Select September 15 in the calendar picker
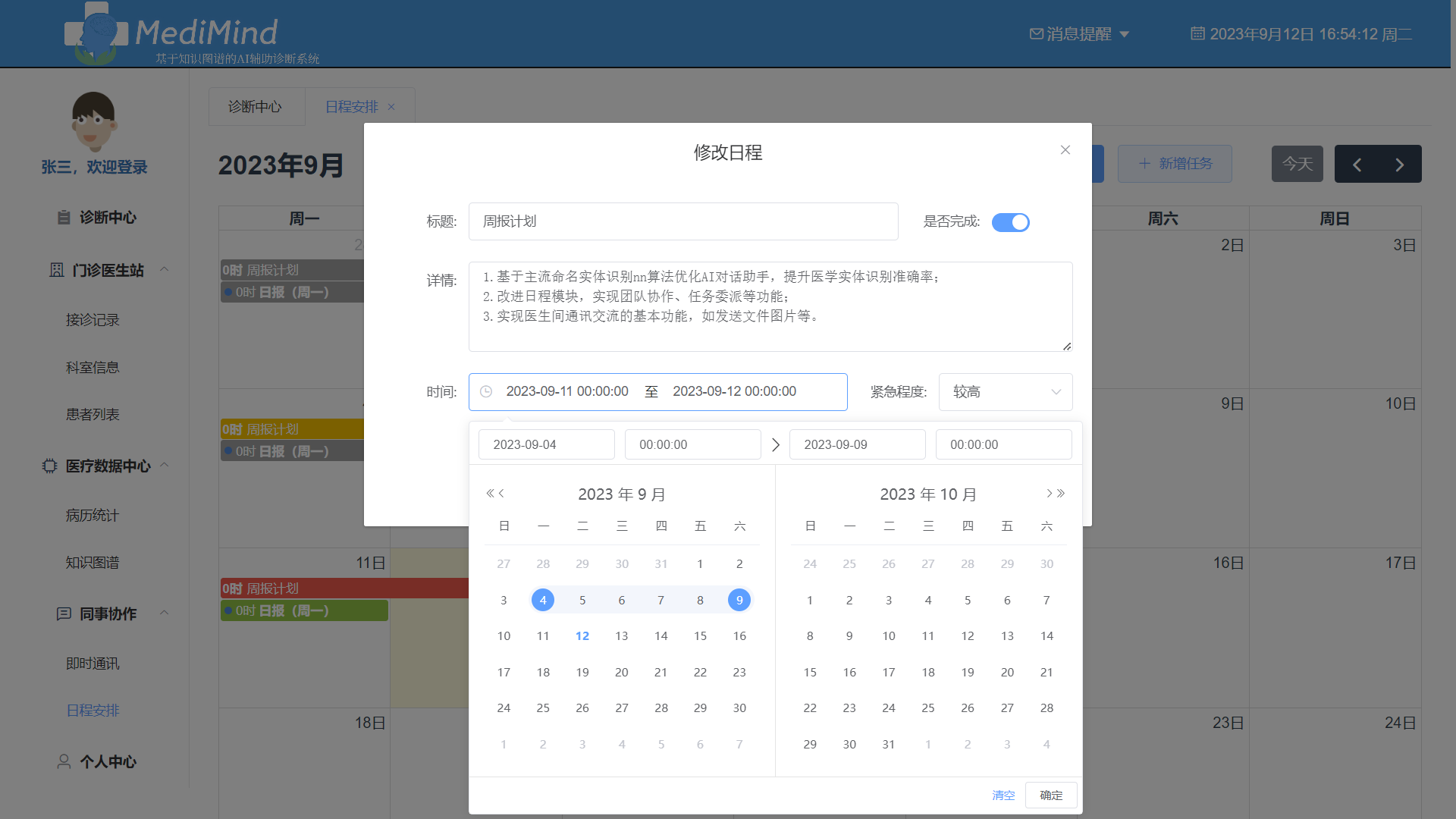1456x819 pixels. pos(700,636)
